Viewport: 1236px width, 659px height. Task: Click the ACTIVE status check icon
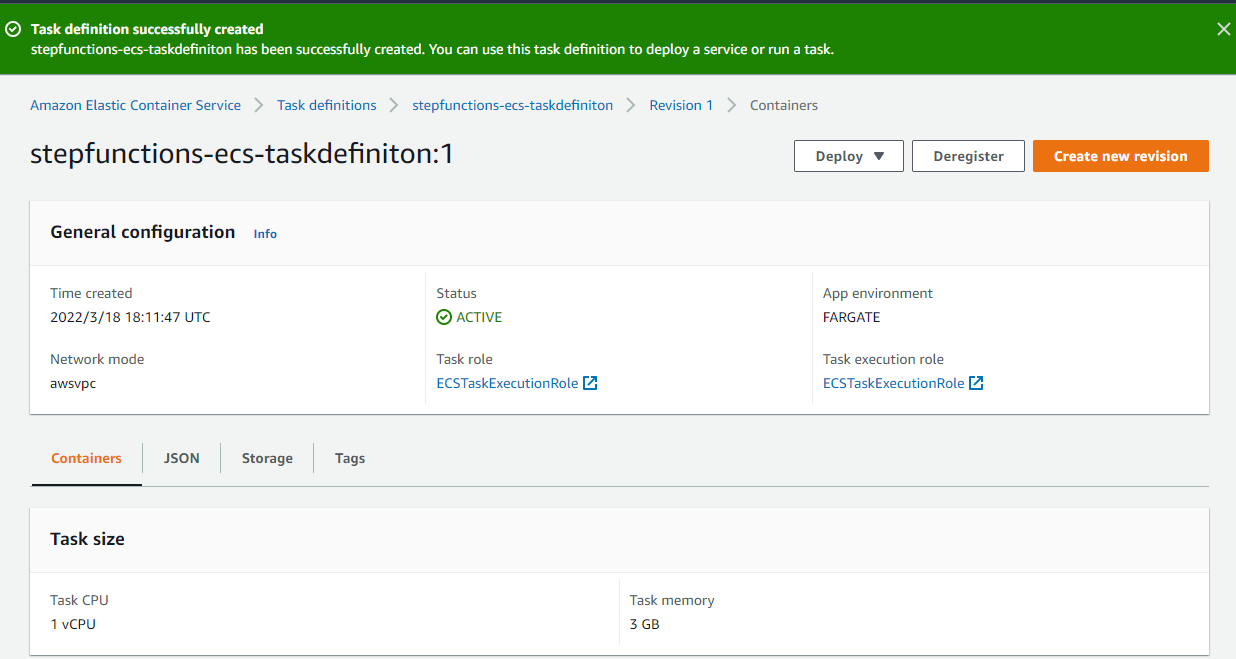443,317
